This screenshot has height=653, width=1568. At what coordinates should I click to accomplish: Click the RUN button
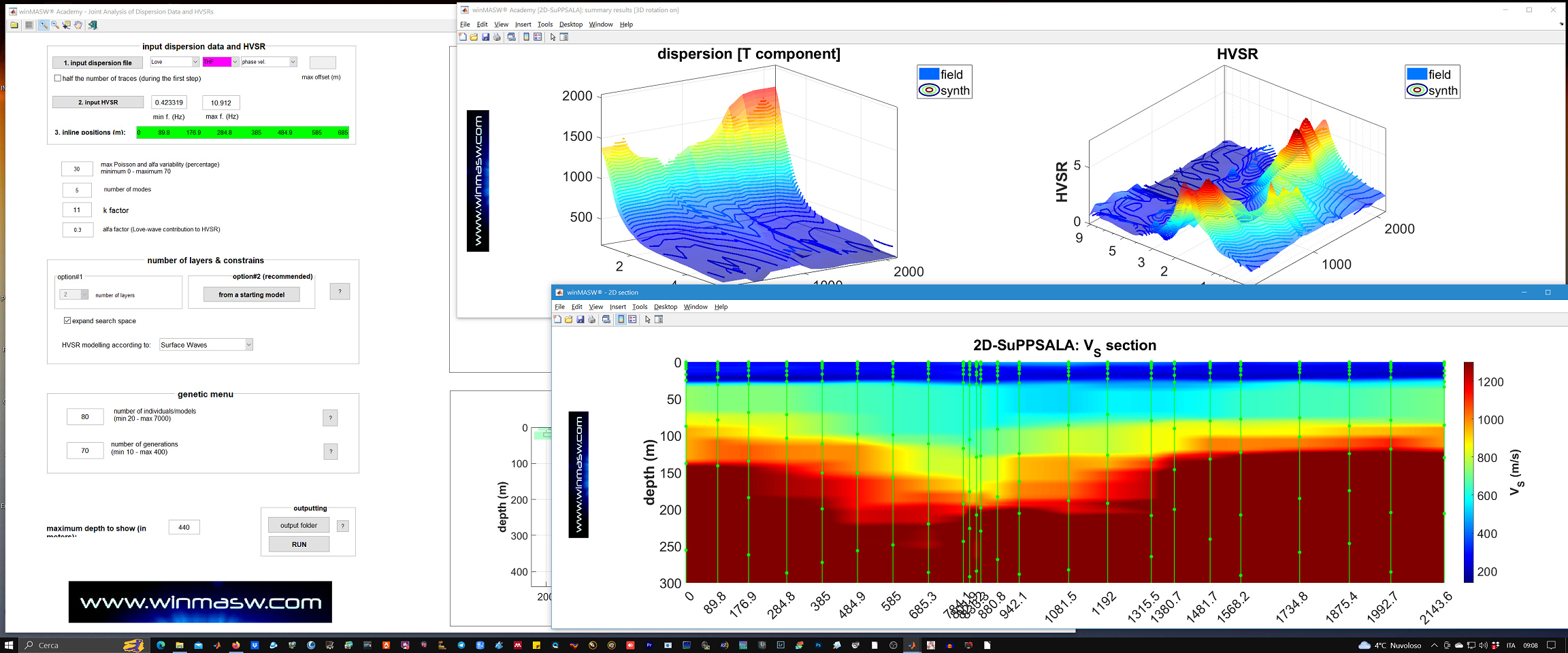tap(299, 544)
